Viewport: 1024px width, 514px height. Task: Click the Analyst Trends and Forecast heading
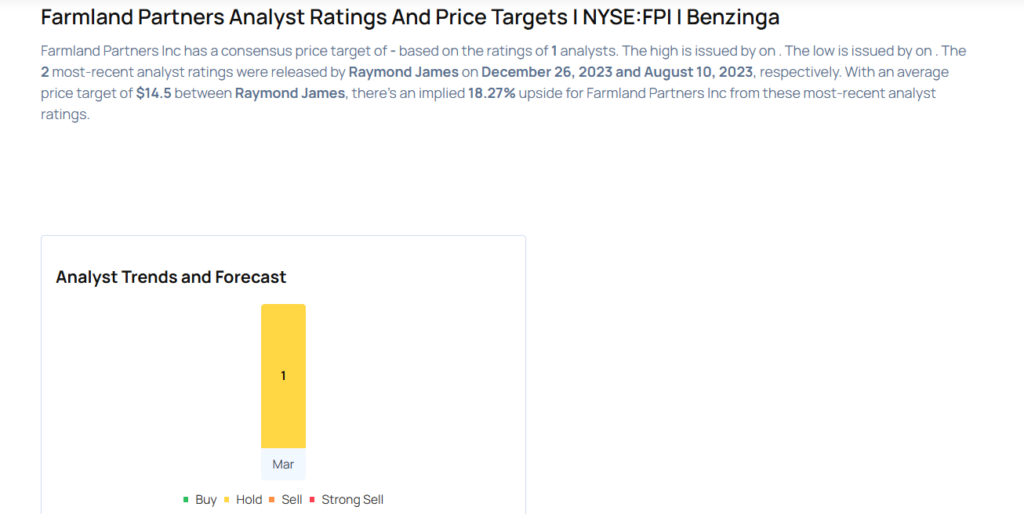pyautogui.click(x=171, y=277)
